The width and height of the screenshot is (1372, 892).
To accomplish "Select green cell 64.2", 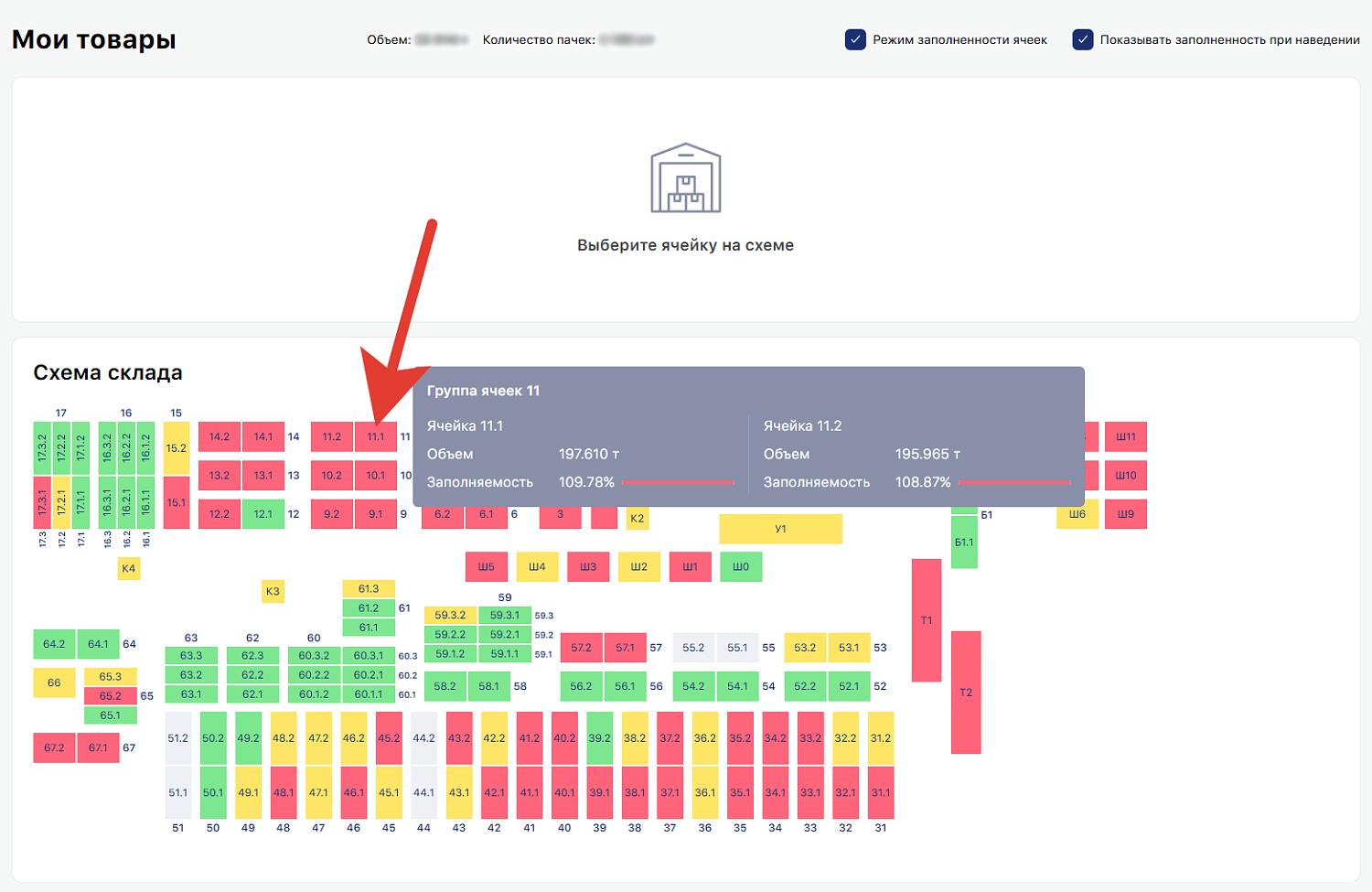I will tap(54, 644).
